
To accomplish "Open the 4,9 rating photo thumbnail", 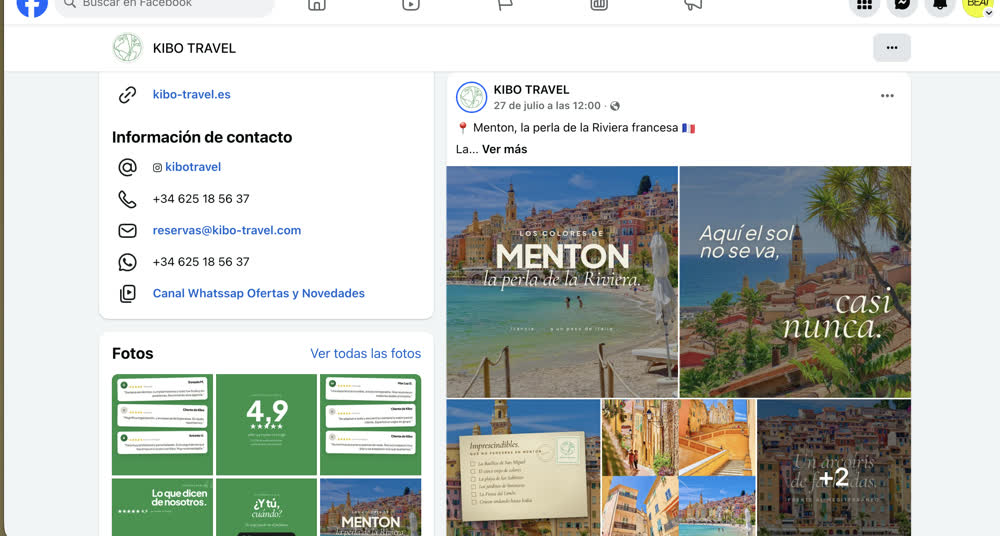I will pos(267,424).
